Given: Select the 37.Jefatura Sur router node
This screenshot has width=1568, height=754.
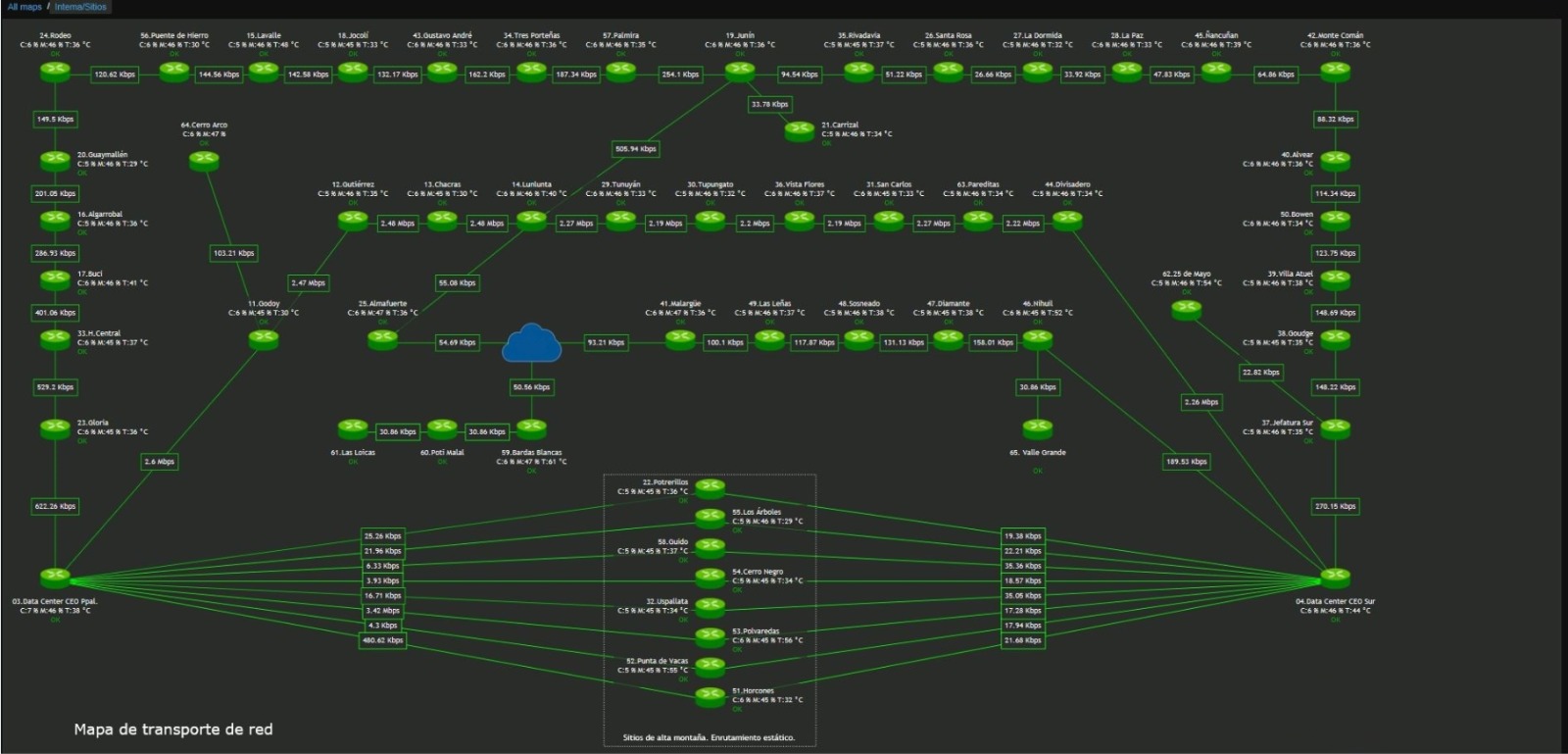Looking at the screenshot, I should (1335, 428).
